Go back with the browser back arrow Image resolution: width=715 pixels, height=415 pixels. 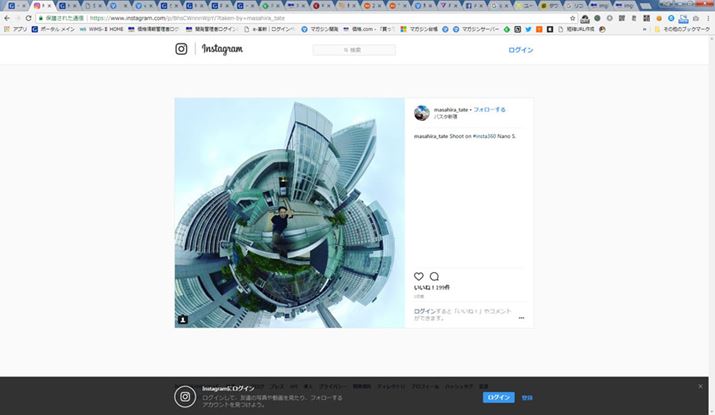tap(6, 18)
